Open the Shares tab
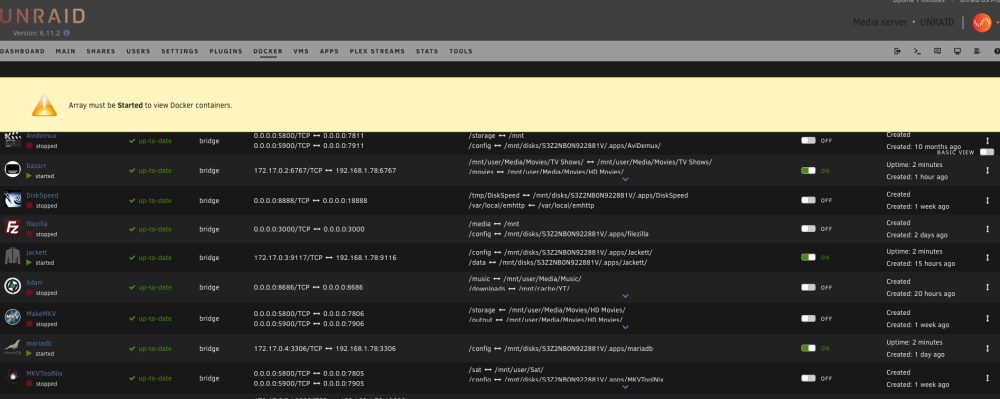1000x399 pixels. click(x=101, y=51)
